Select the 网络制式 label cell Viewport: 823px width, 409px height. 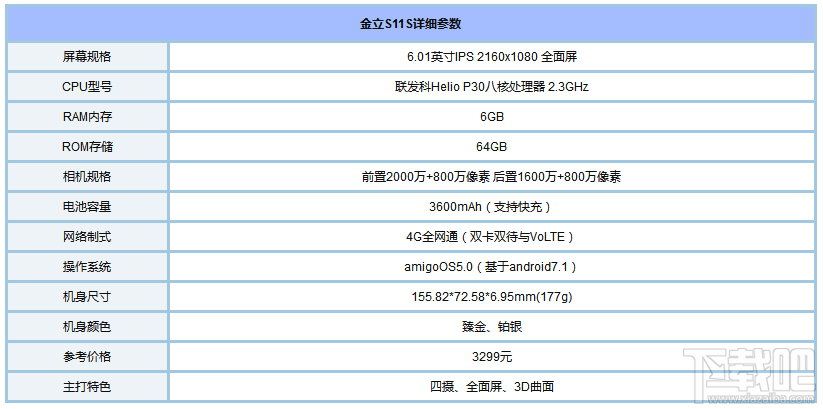point(87,237)
